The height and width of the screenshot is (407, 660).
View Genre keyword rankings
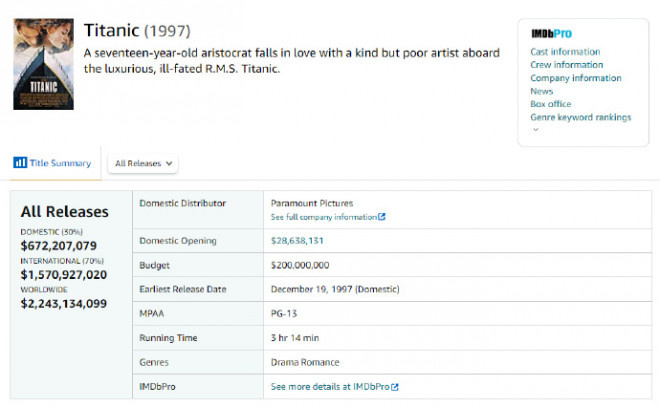click(x=580, y=117)
